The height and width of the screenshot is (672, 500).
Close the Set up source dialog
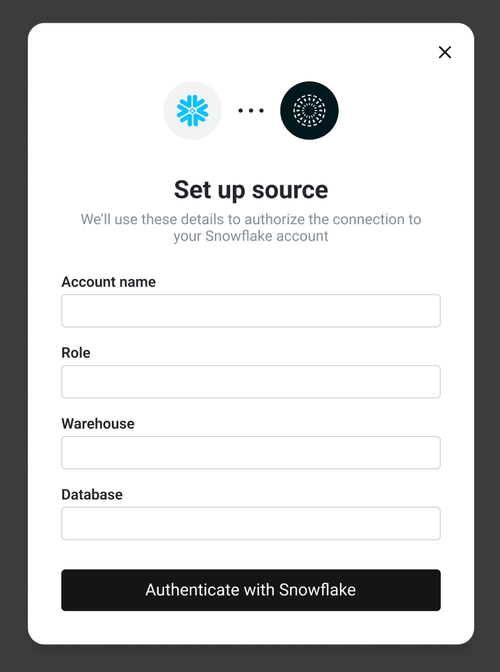tap(445, 52)
